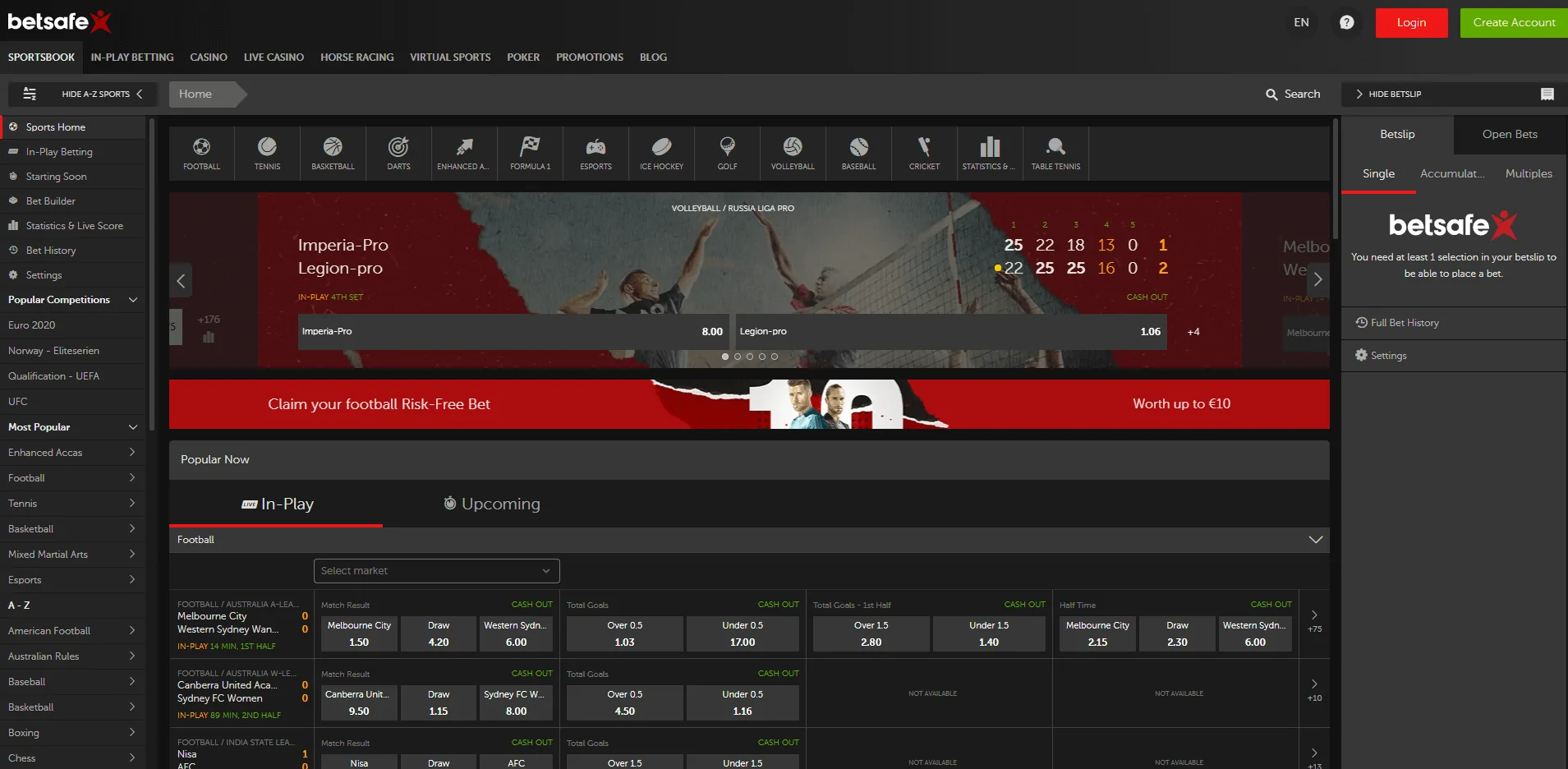
Task: Select the Cricket sport icon
Action: click(924, 154)
